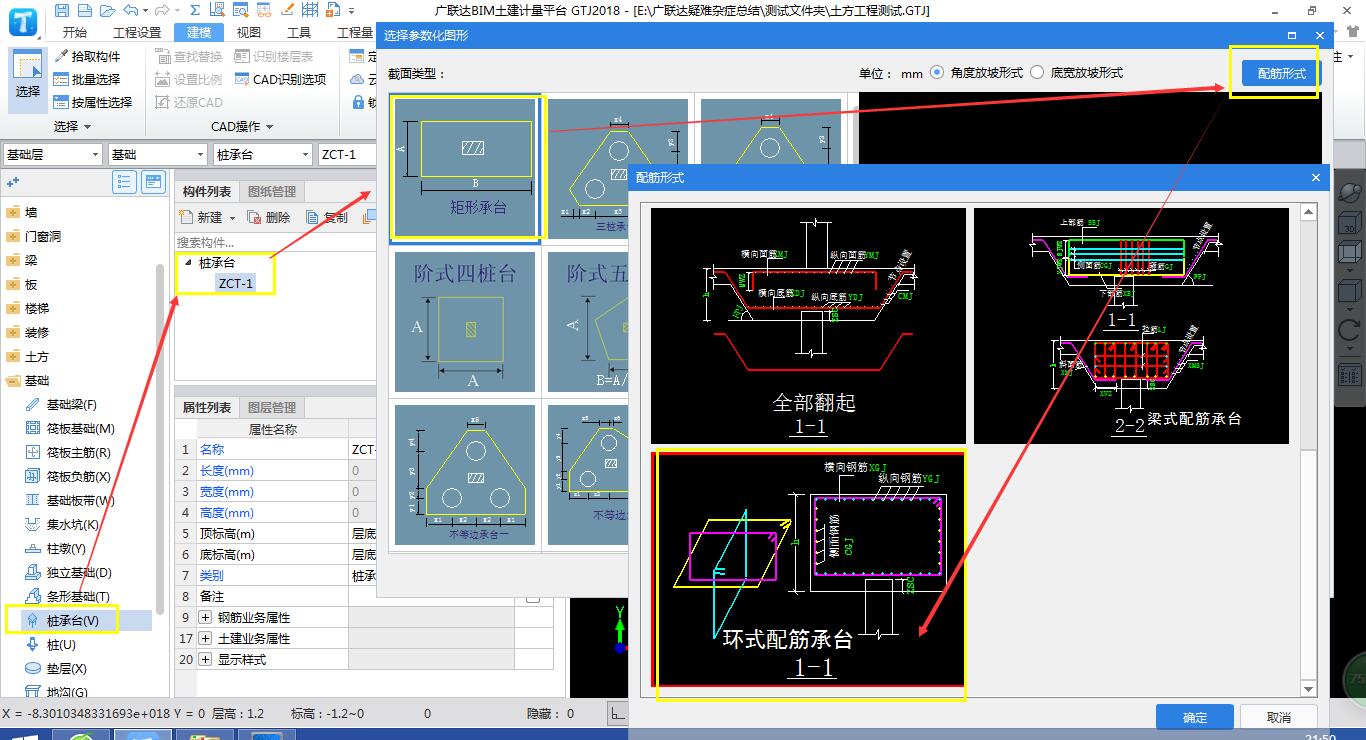Choose 环式配筋承台 reinforcement form
Image resolution: width=1366 pixels, height=740 pixels.
coord(810,570)
